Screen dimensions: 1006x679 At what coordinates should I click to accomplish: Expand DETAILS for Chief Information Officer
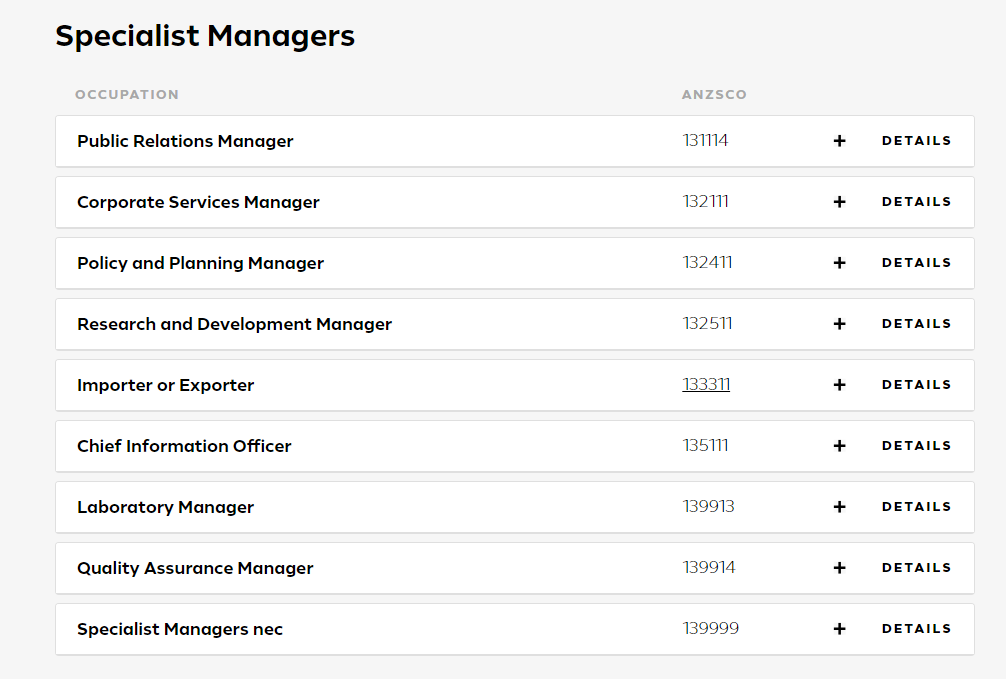(916, 446)
